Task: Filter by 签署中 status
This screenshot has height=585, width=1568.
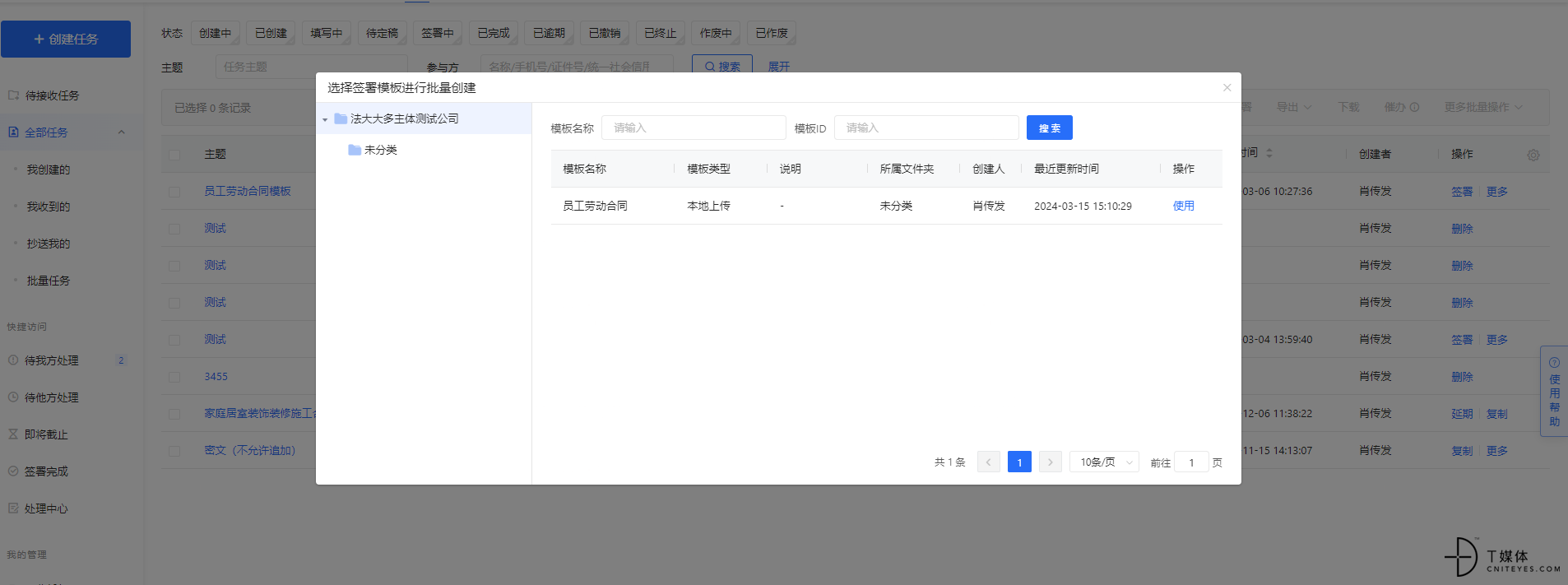Action: [437, 33]
